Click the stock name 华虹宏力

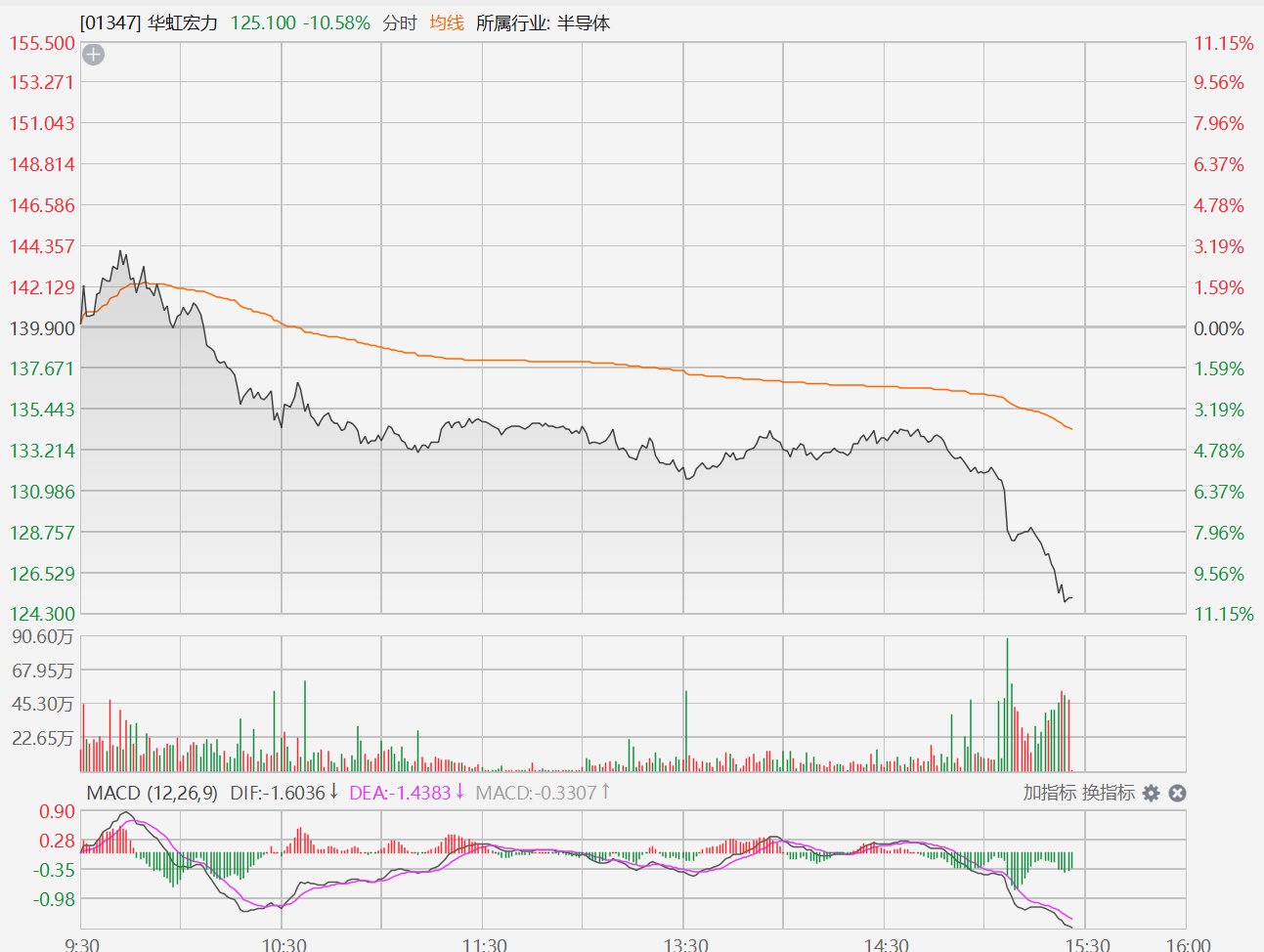coord(183,22)
